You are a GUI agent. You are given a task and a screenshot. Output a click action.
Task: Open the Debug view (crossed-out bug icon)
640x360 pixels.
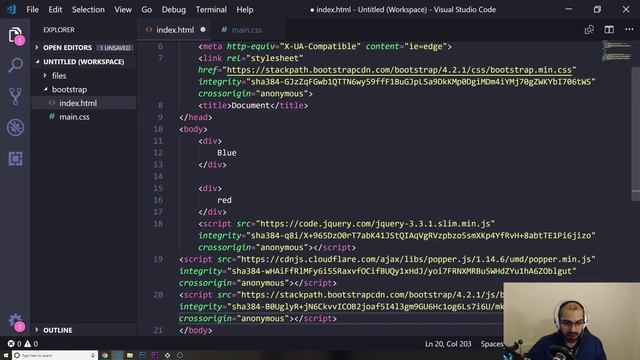click(15, 127)
